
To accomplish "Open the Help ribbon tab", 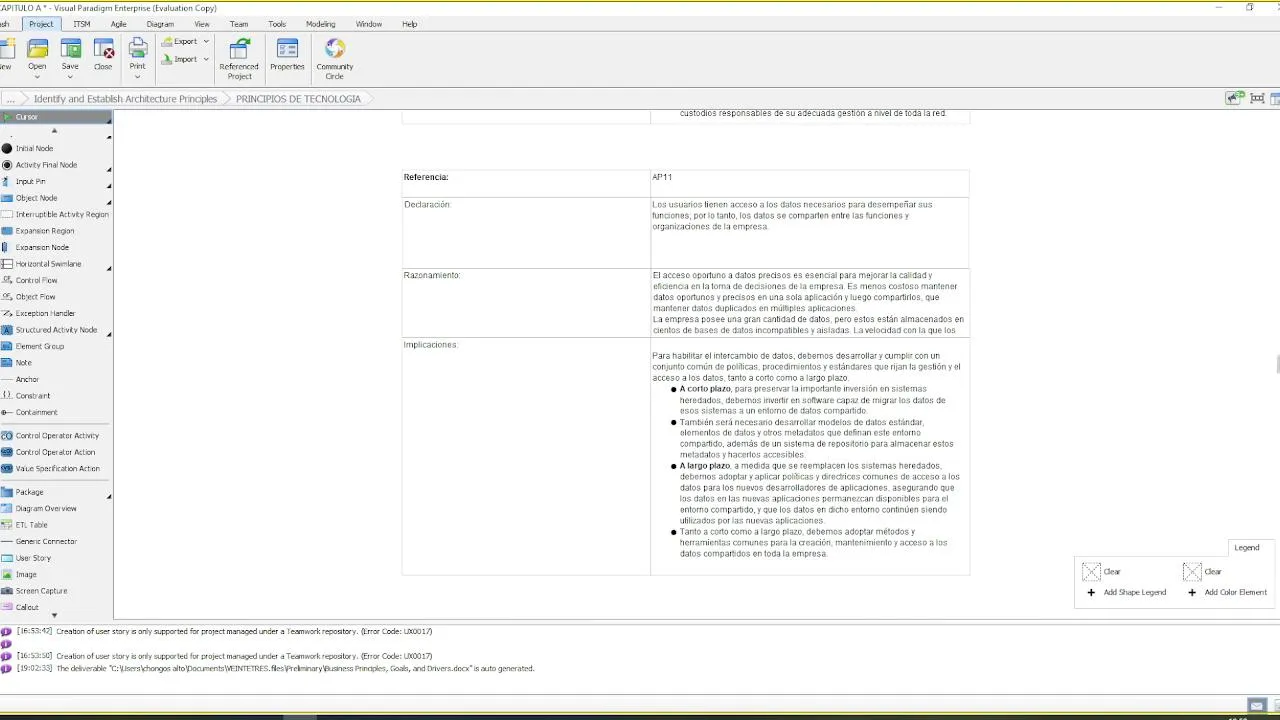I will click(410, 24).
